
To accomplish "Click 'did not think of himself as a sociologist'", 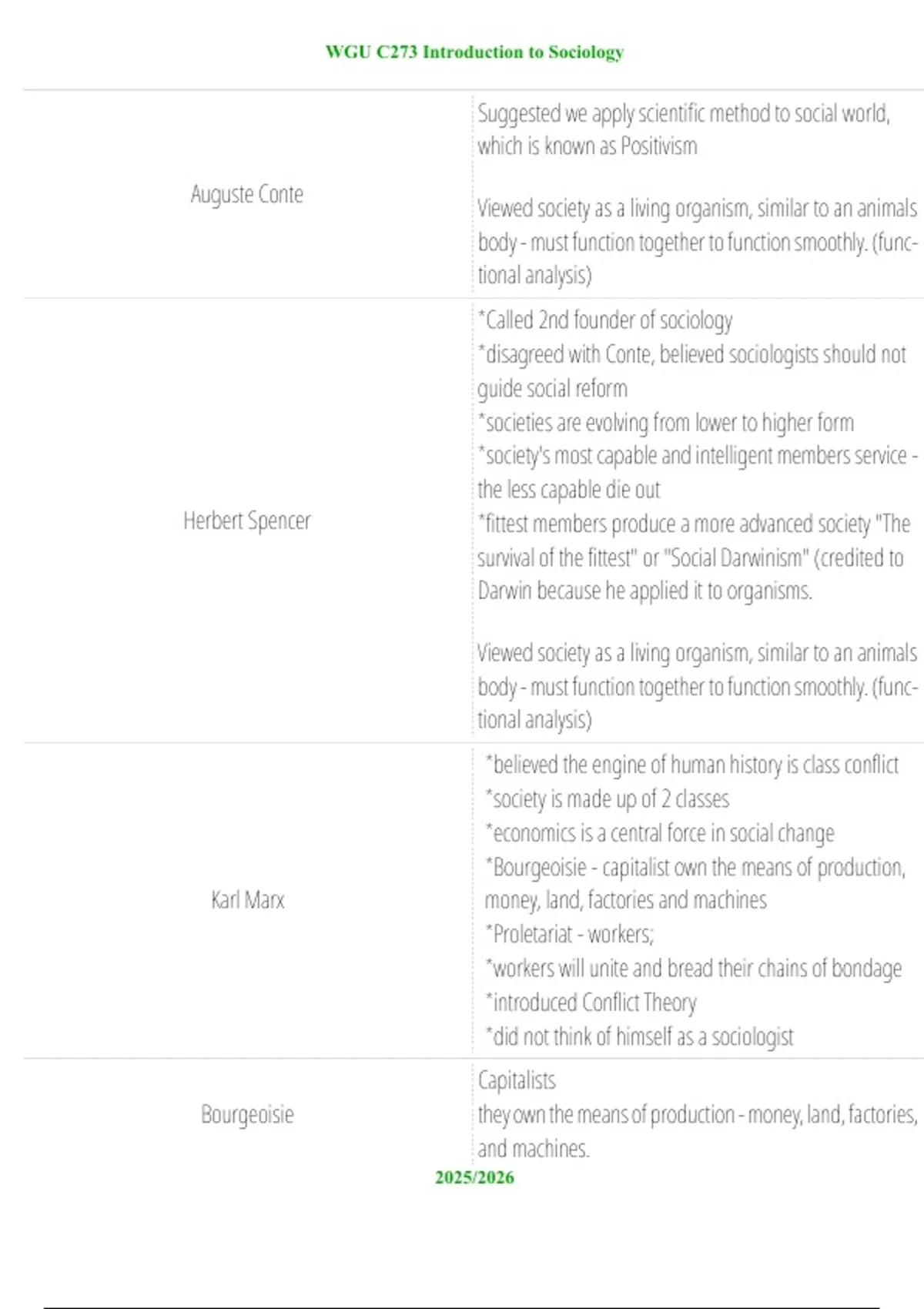I will [639, 1036].
